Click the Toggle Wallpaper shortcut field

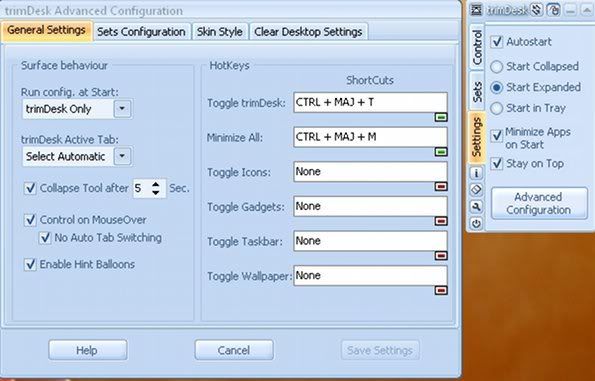(x=370, y=276)
